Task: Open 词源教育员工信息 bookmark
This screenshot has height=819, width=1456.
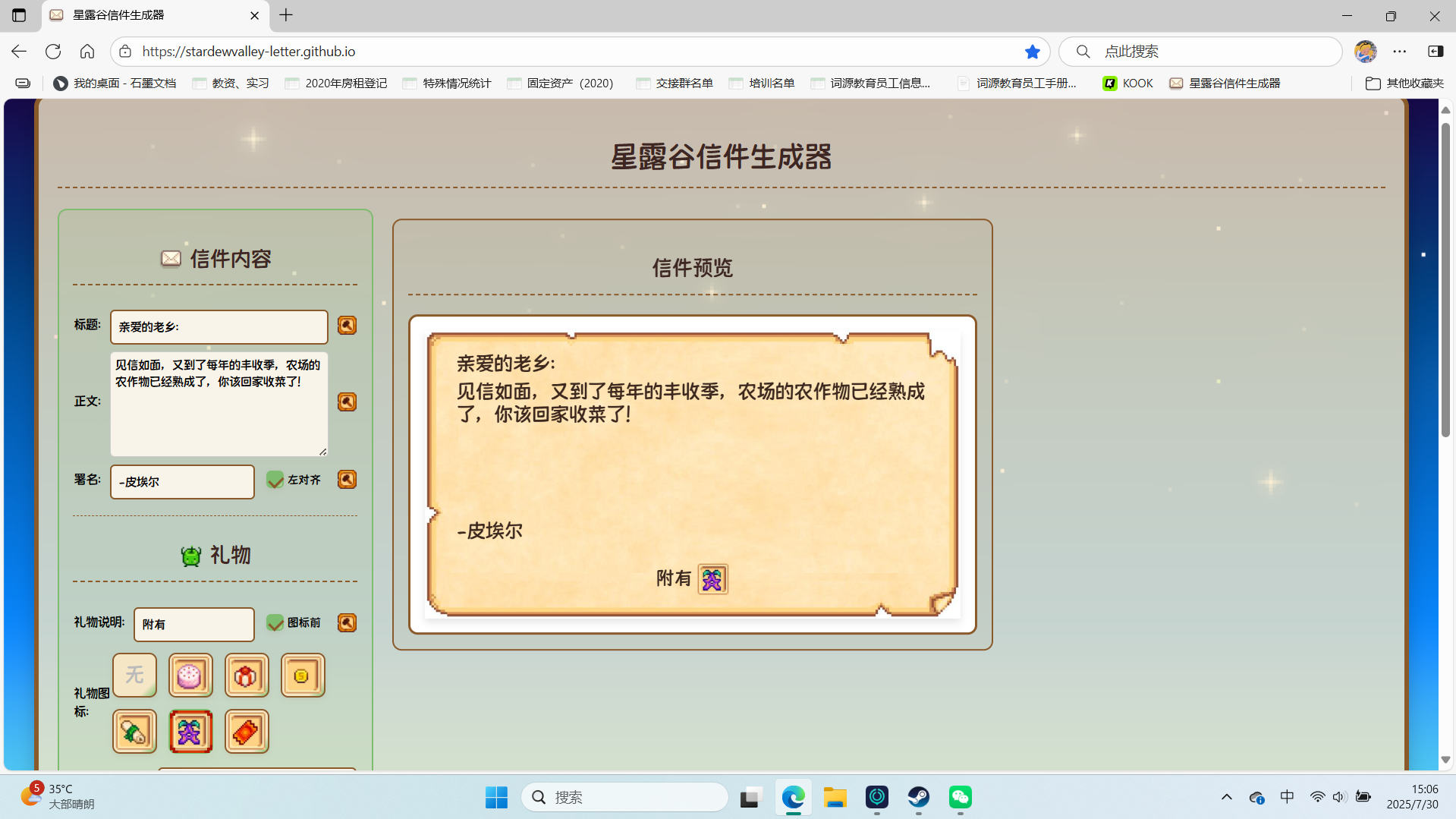Action: (x=870, y=83)
